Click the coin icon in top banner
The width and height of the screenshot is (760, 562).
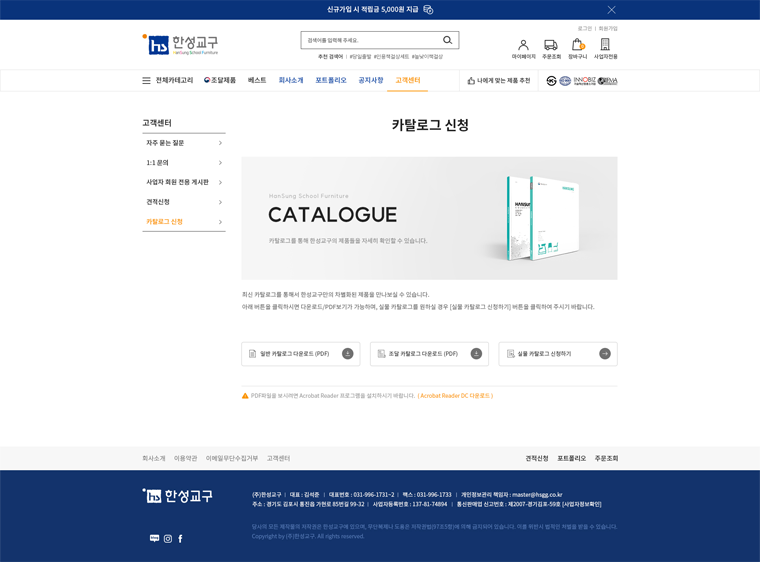[428, 10]
